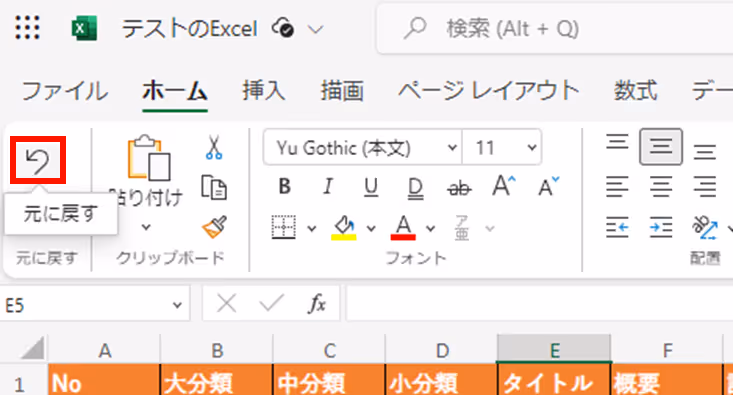
Task: Click the Excel app logo
Action: (x=84, y=29)
